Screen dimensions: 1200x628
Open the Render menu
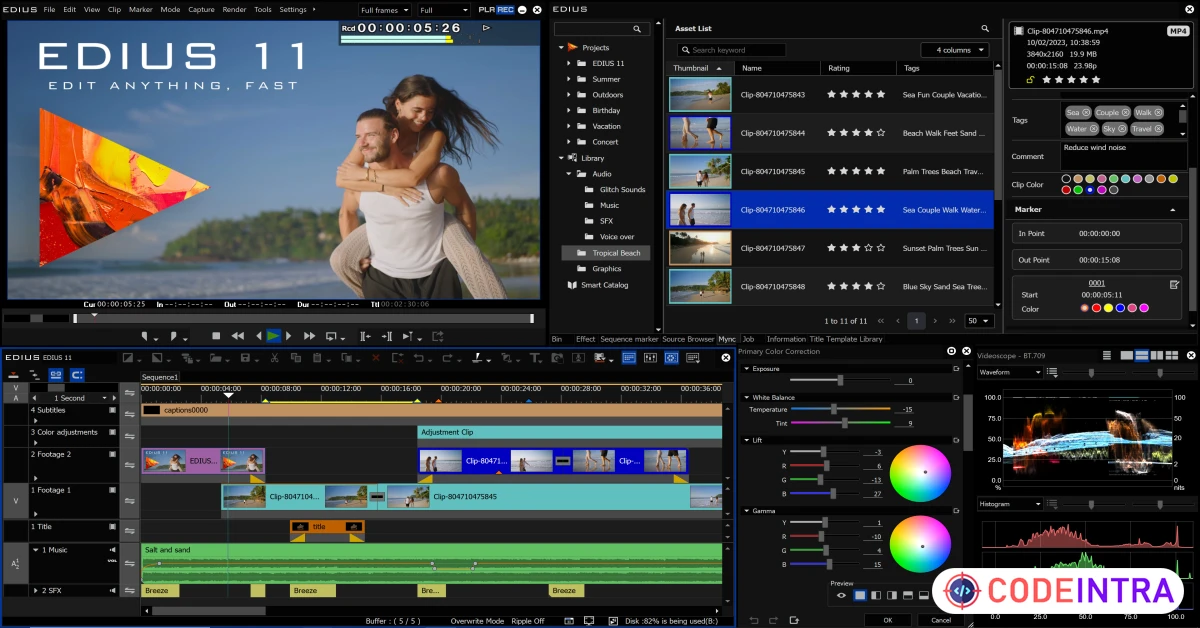(234, 9)
